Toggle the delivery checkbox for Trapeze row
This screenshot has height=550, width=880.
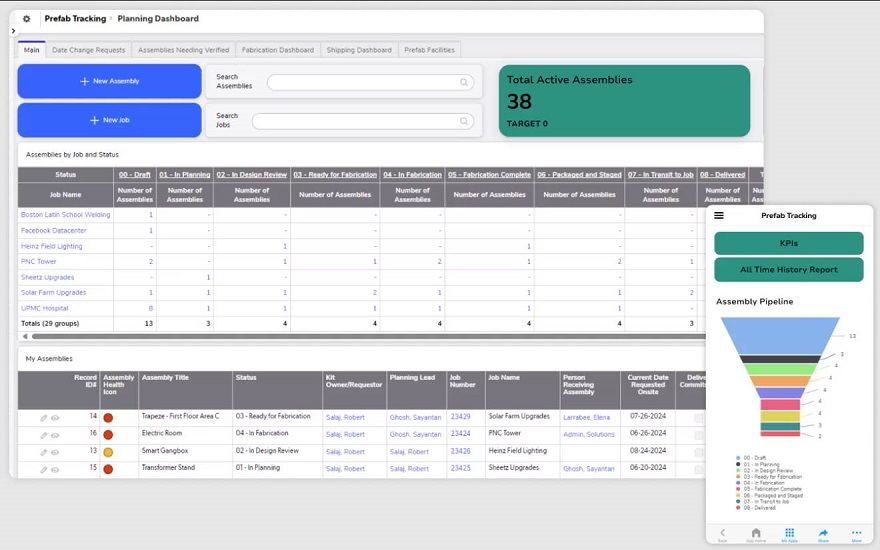click(x=699, y=418)
